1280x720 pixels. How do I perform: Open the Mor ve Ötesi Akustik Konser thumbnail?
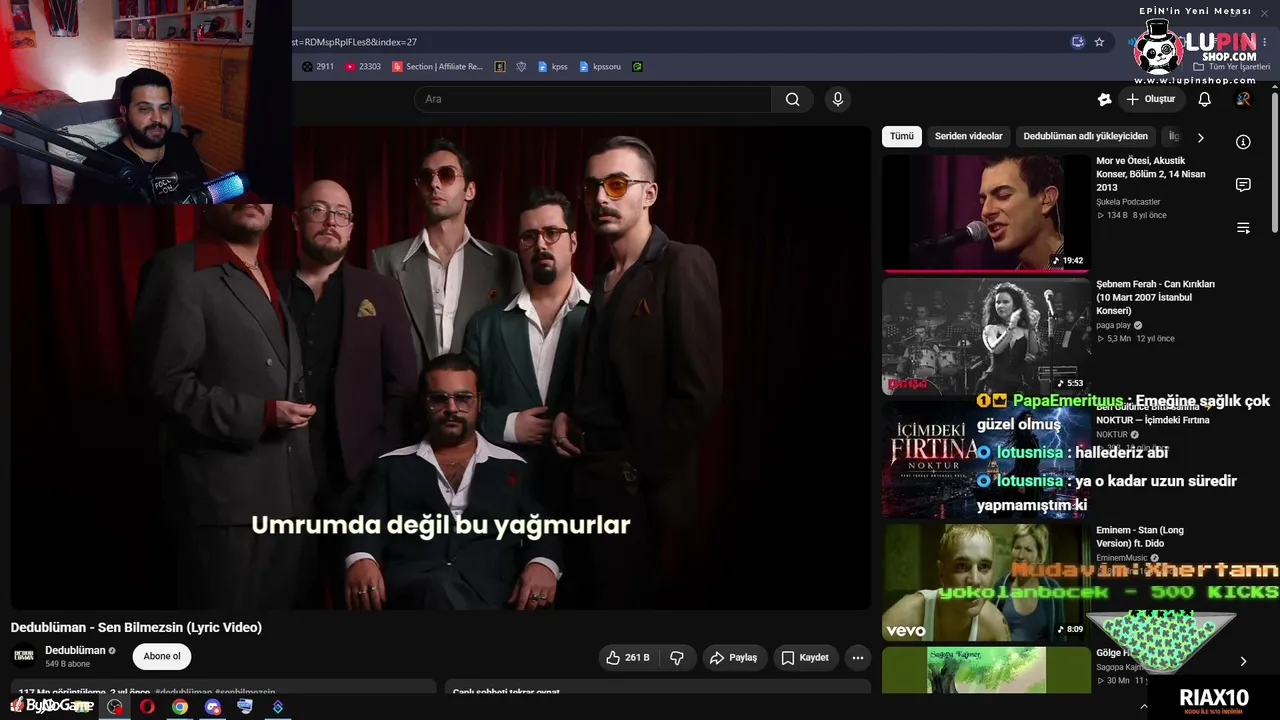coord(986,212)
